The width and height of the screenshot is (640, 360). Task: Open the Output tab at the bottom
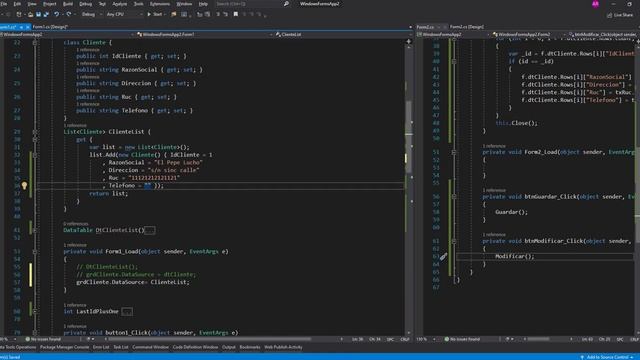coord(229,347)
